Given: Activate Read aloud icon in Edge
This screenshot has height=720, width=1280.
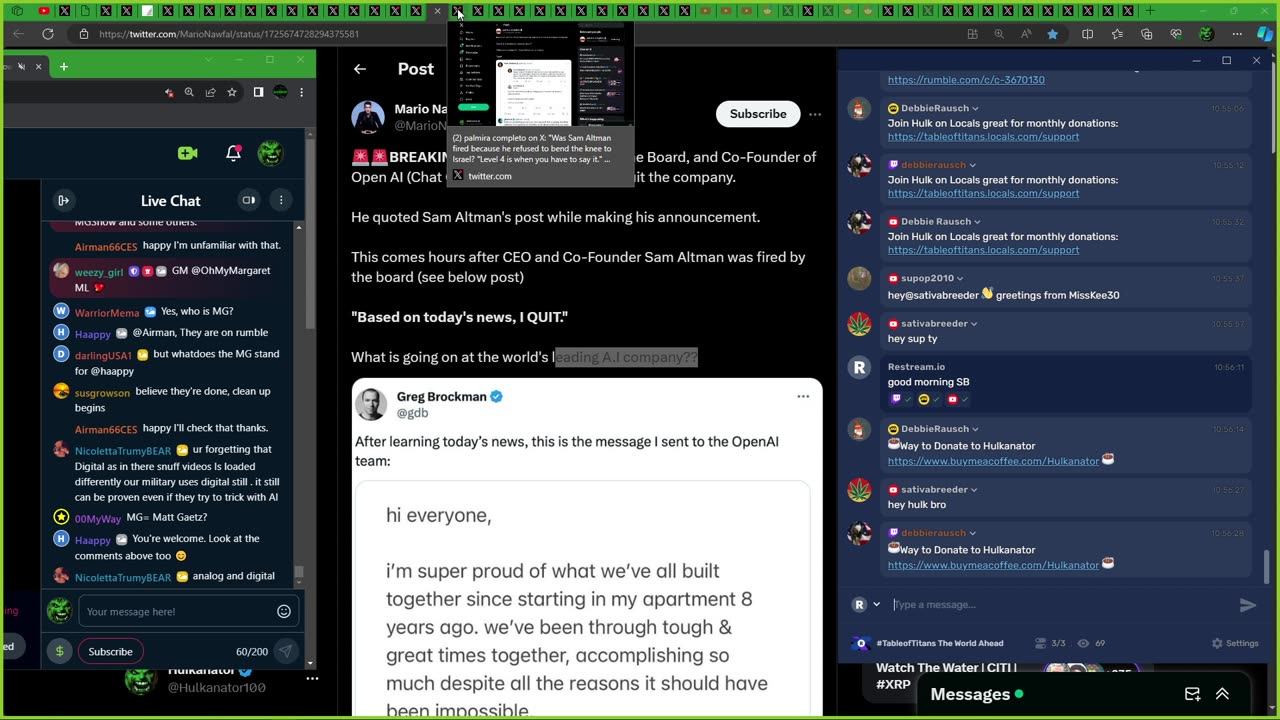Looking at the screenshot, I should click(x=1026, y=34).
